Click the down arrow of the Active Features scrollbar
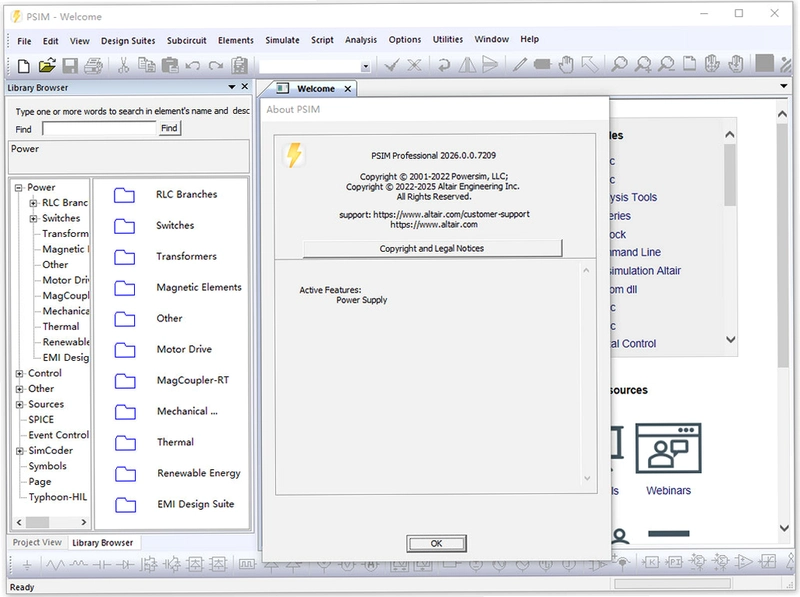Screen dimensions: 800x597 pyautogui.click(x=587, y=479)
